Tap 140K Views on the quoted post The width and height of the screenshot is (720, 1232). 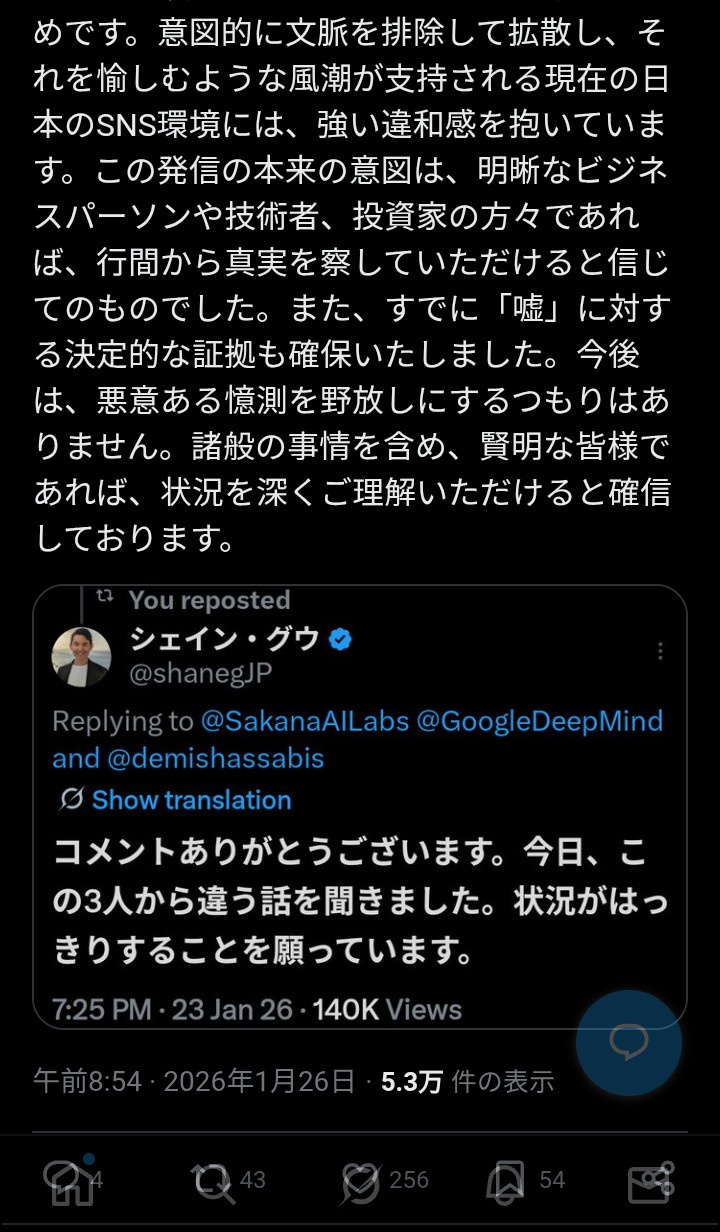click(387, 1008)
